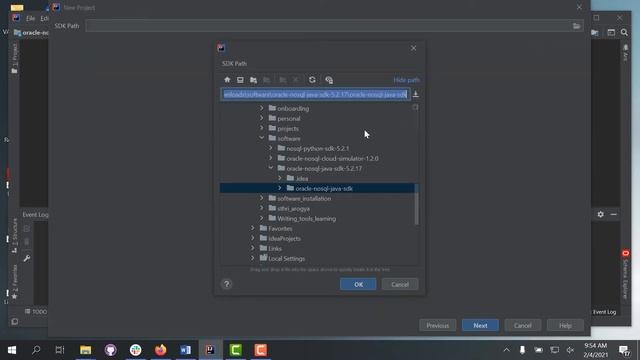640x360 pixels.
Task: Open the wrench icon in Event Log sidebar
Action: coord(27,258)
